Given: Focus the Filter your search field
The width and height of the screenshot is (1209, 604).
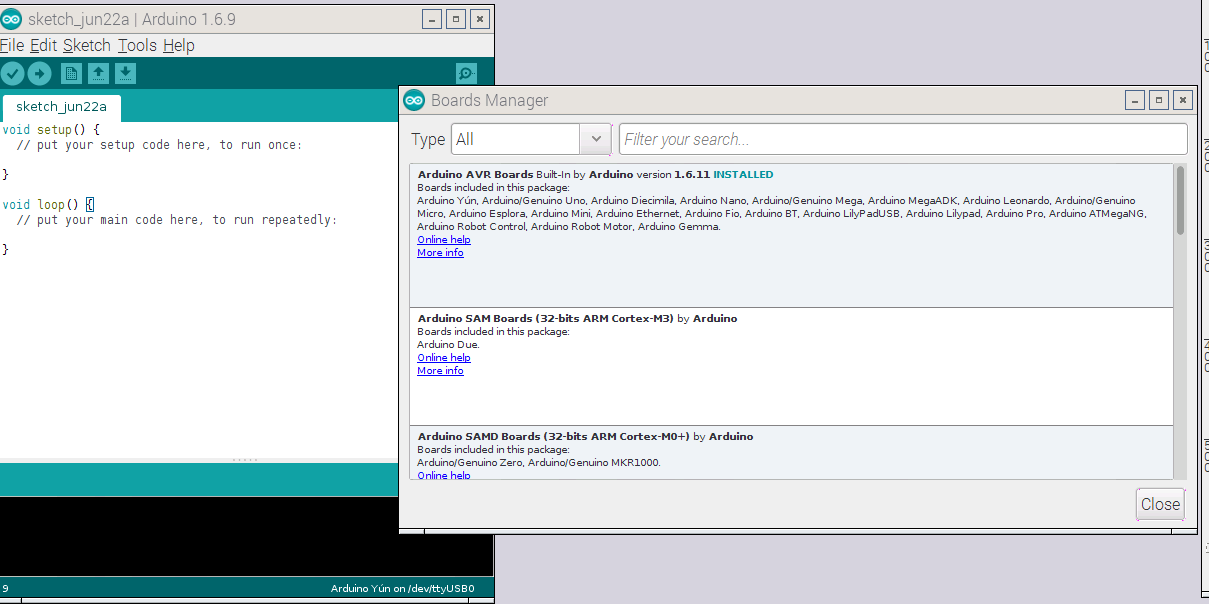Looking at the screenshot, I should tap(903, 139).
